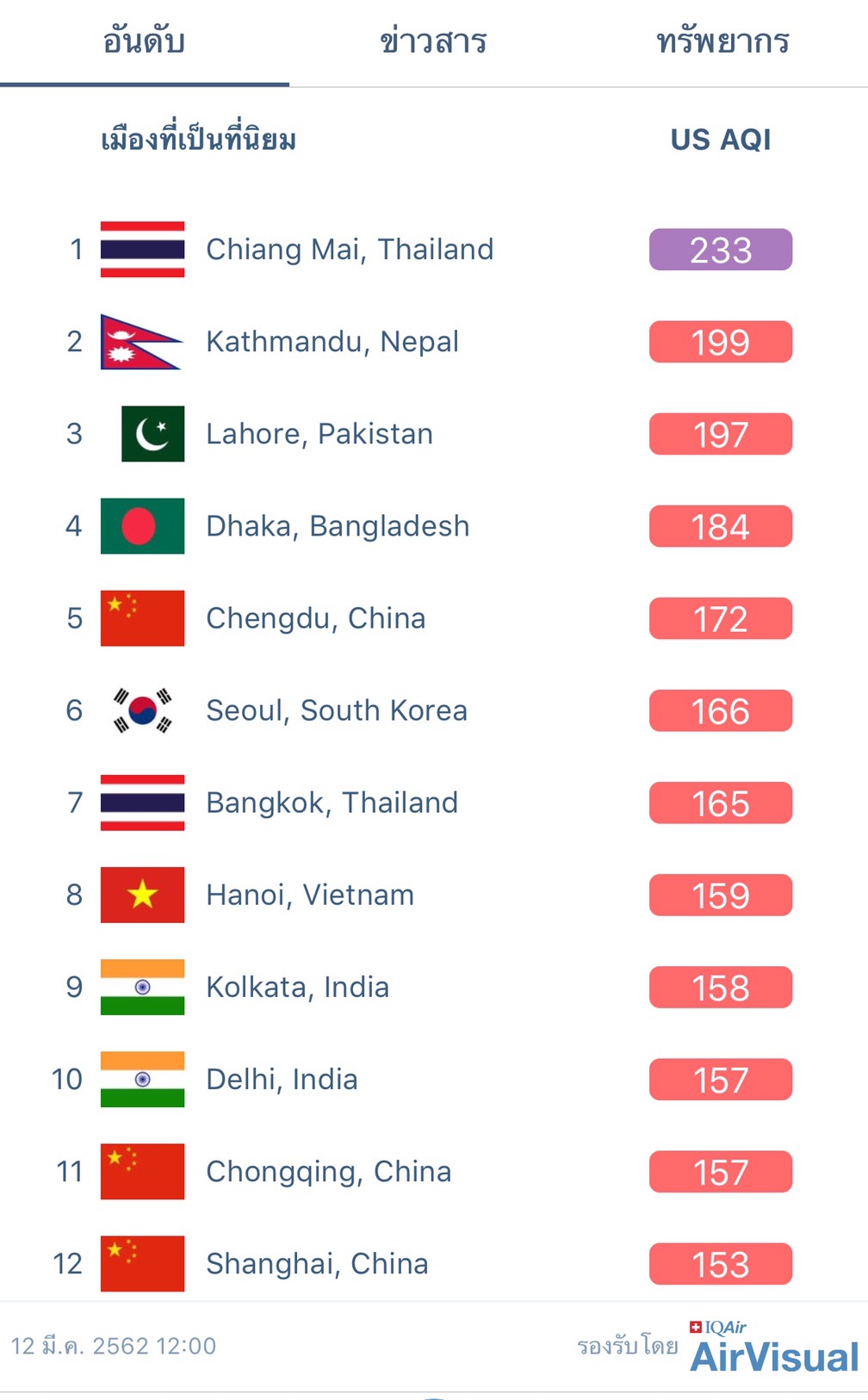The image size is (868, 1400).
Task: Select the red 199 AQI badge
Action: pos(720,342)
